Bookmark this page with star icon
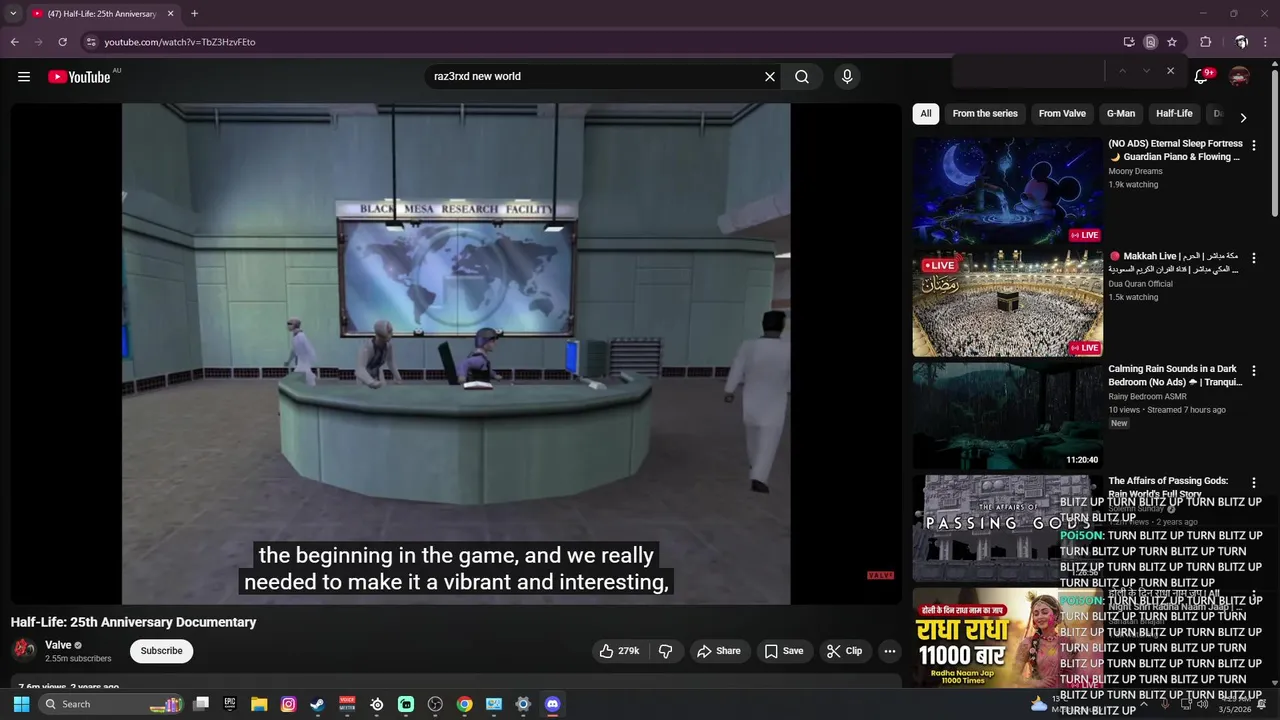This screenshot has height=720, width=1280. pyautogui.click(x=1172, y=42)
